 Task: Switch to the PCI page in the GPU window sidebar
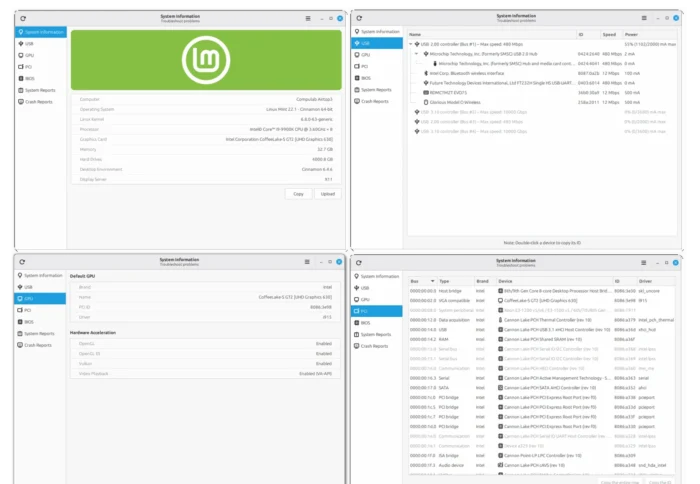[28, 310]
